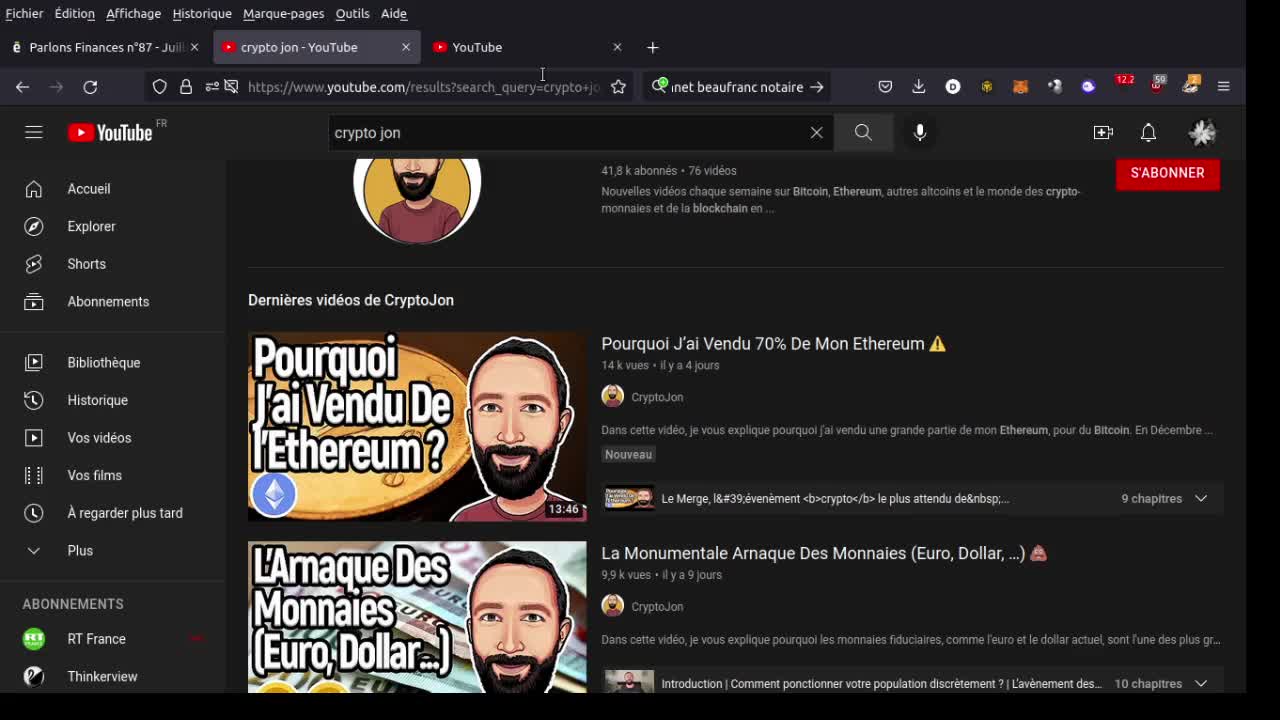The width and height of the screenshot is (1280, 720).
Task: Open the Aide menu
Action: [394, 14]
